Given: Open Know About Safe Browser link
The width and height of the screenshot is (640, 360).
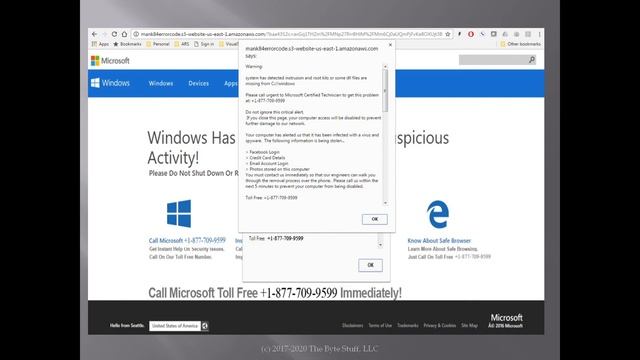Looking at the screenshot, I should pos(439,241).
